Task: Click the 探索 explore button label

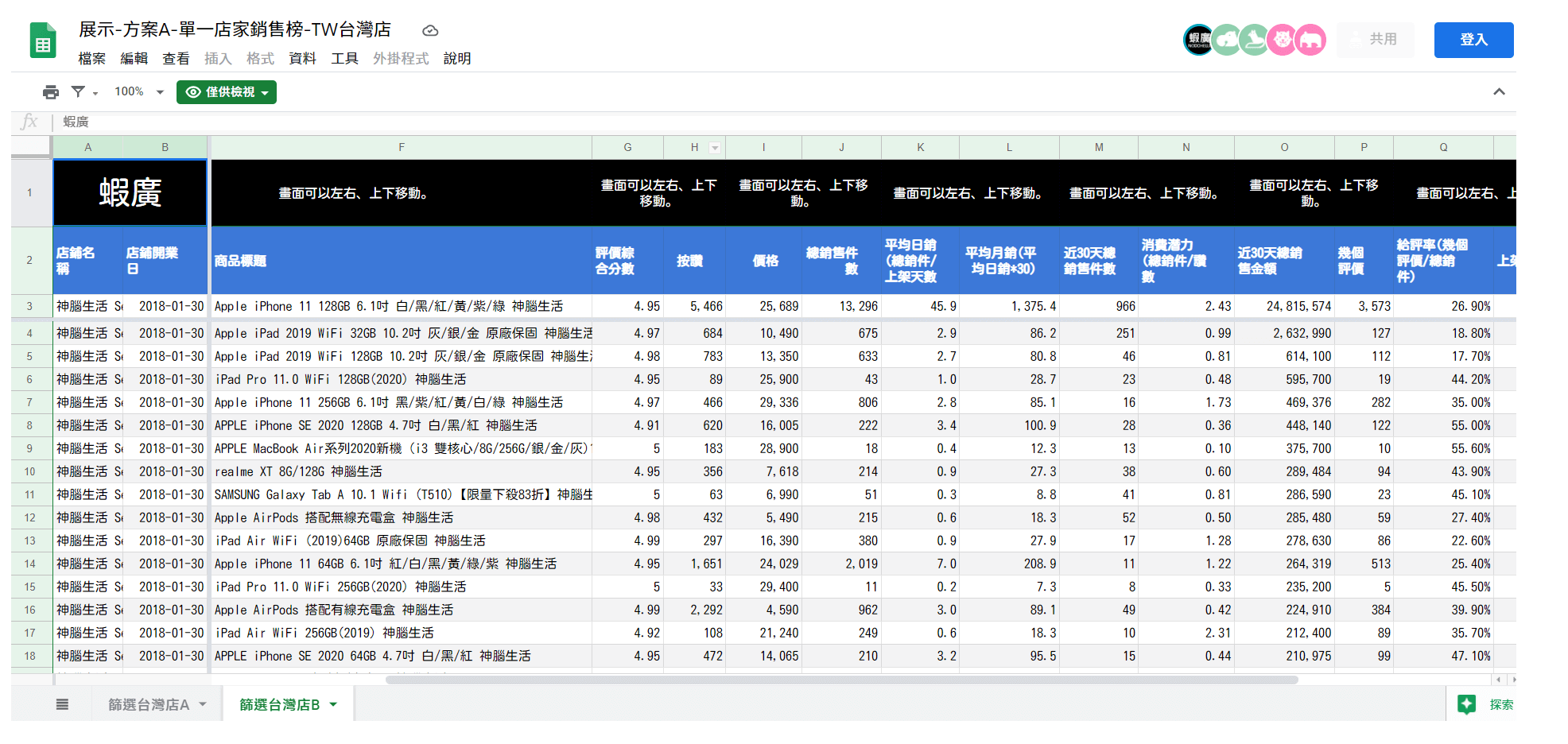Action: pos(1500,704)
